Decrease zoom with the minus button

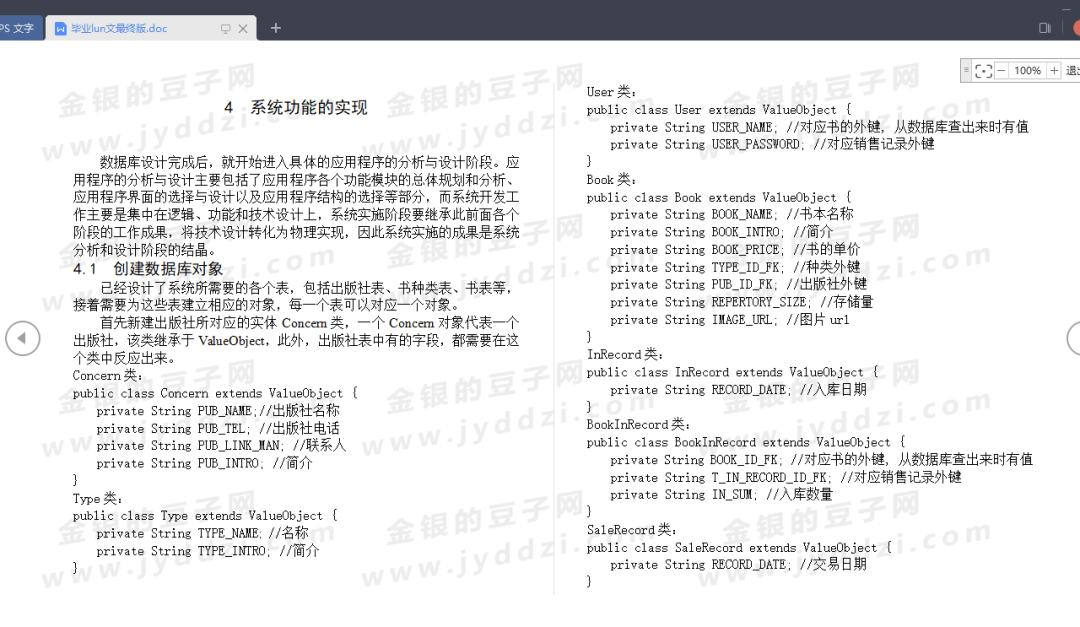[1001, 70]
